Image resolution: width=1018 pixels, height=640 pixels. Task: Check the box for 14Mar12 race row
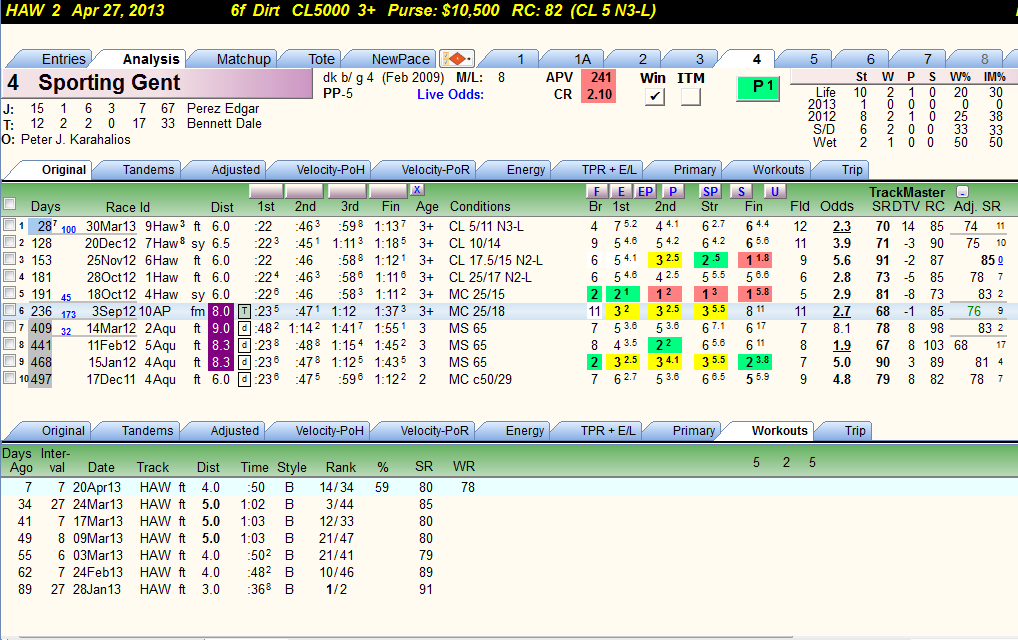[x=10, y=326]
